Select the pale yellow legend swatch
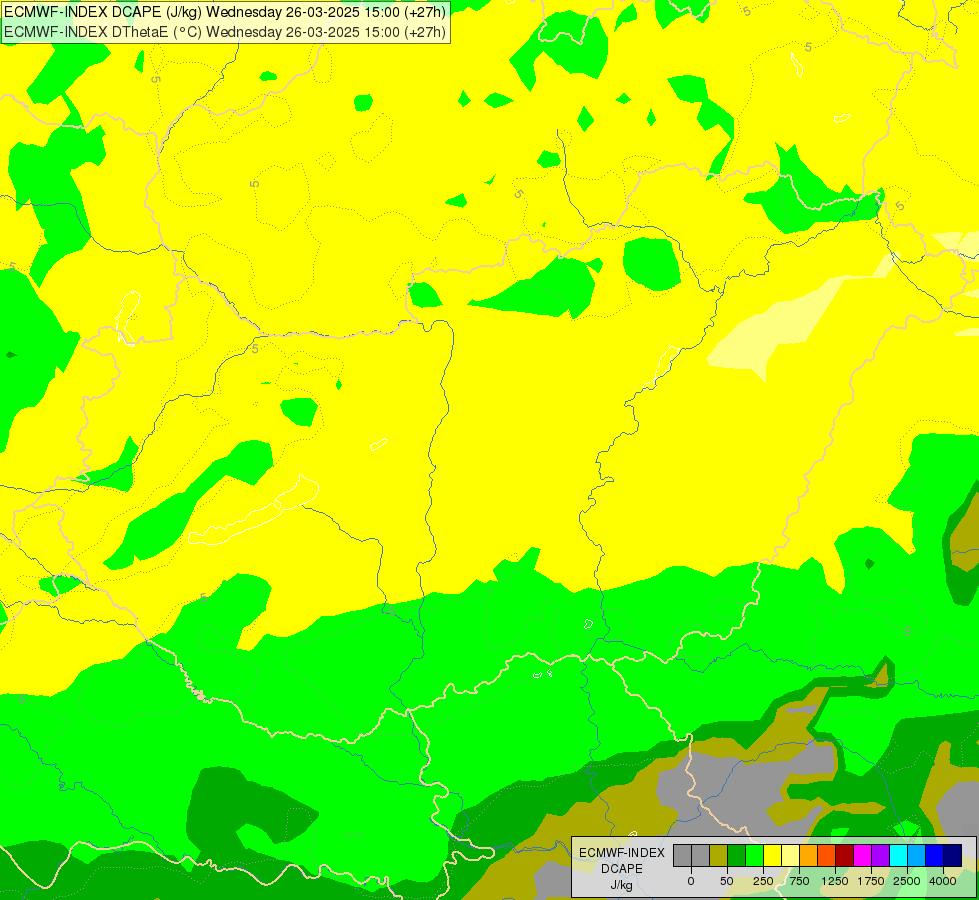979x900 pixels. [790, 855]
